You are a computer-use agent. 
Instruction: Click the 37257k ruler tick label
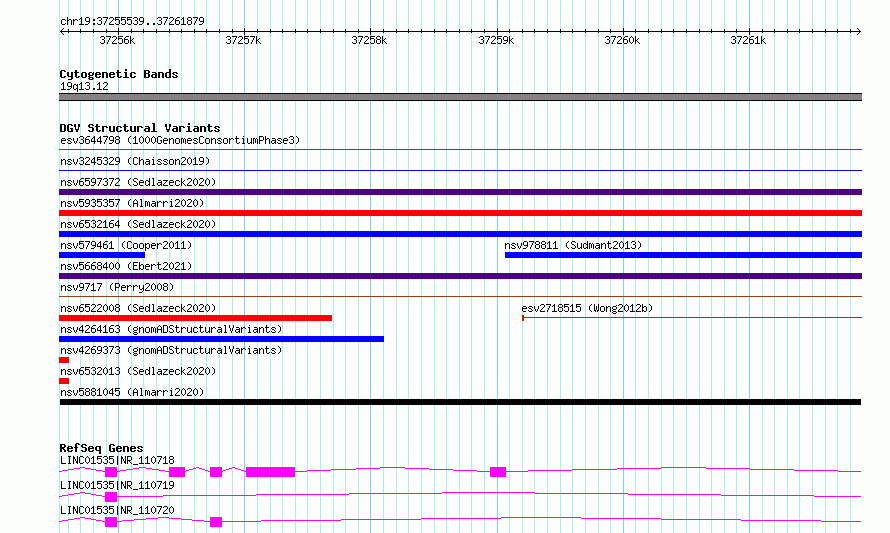coord(243,40)
